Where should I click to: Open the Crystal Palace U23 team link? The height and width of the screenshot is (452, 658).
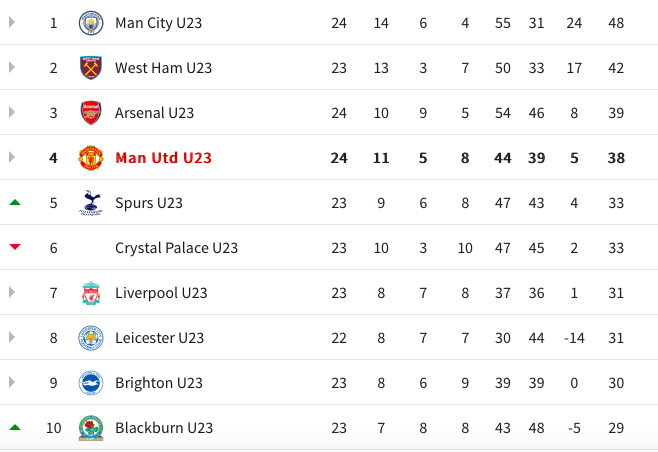tap(176, 248)
